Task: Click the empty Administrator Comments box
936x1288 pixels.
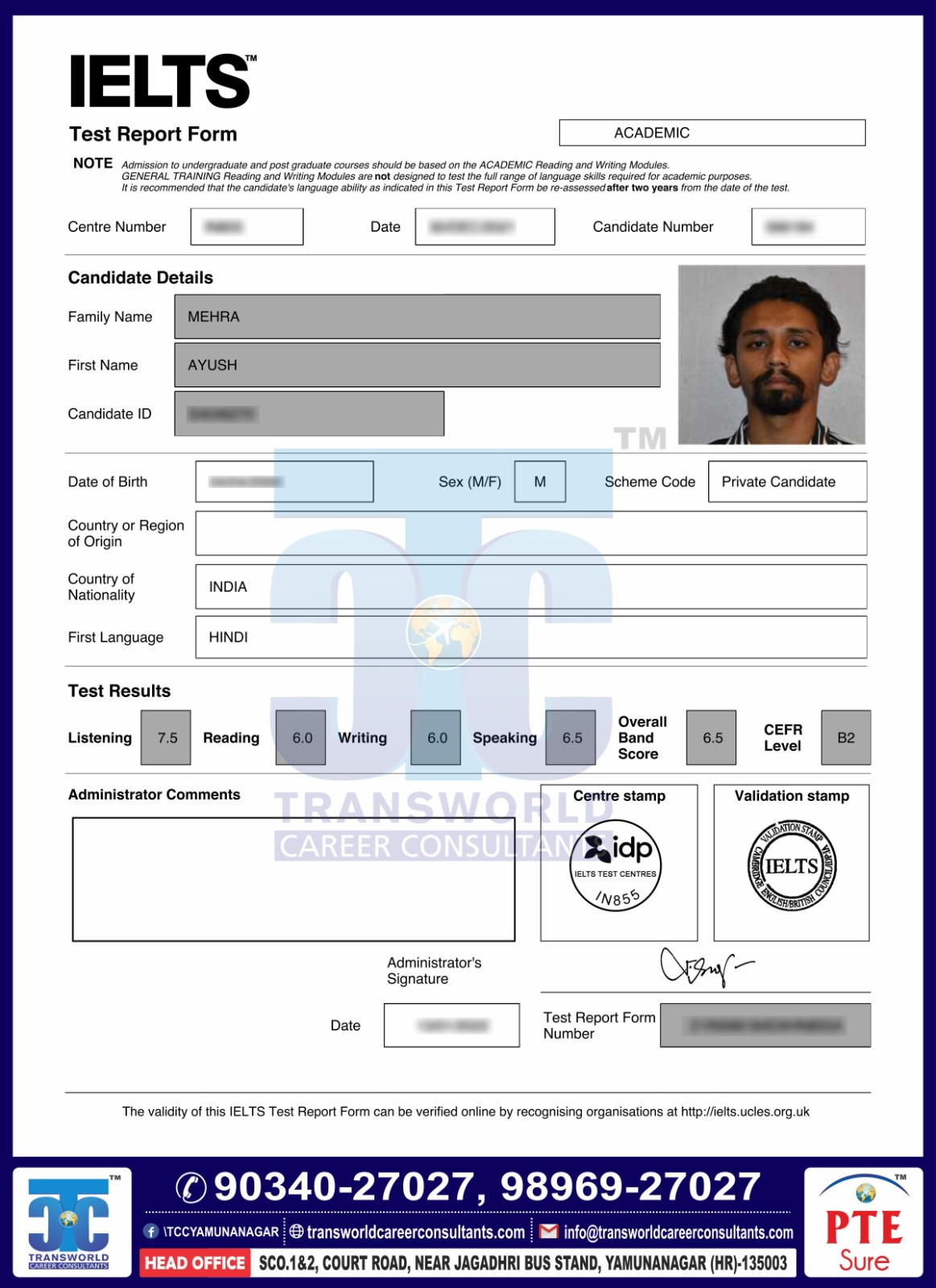Action: point(294,879)
